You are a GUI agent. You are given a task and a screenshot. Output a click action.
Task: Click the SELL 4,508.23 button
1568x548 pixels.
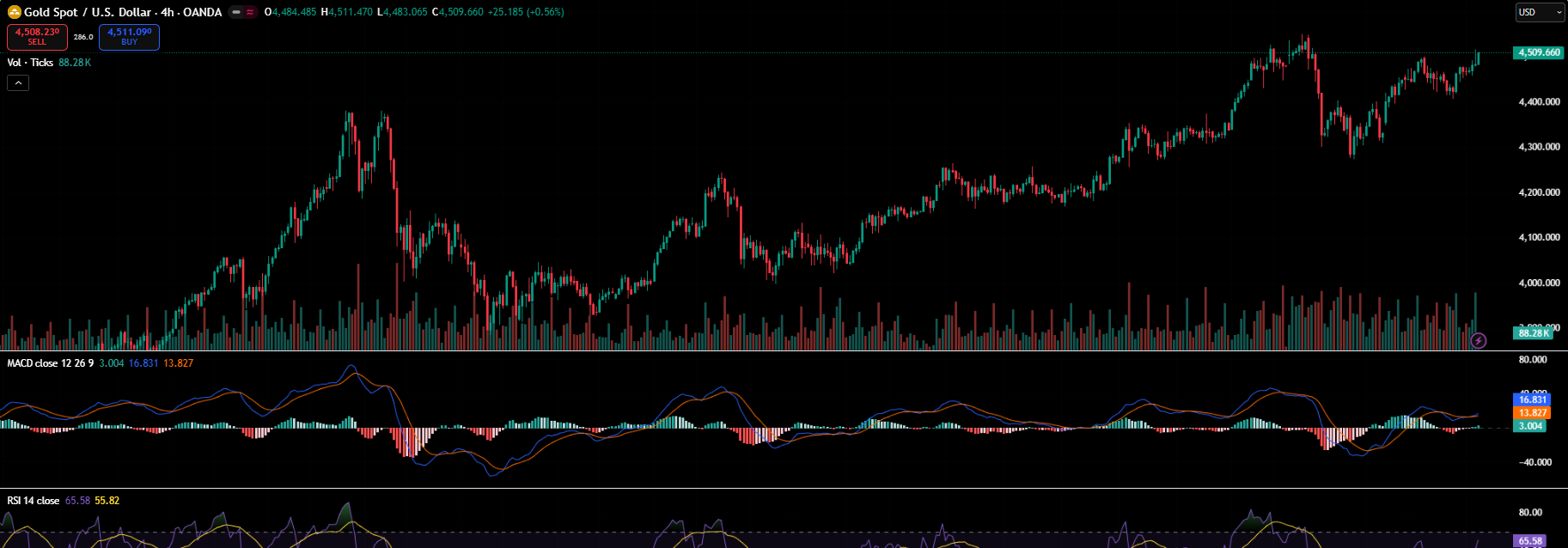37,37
